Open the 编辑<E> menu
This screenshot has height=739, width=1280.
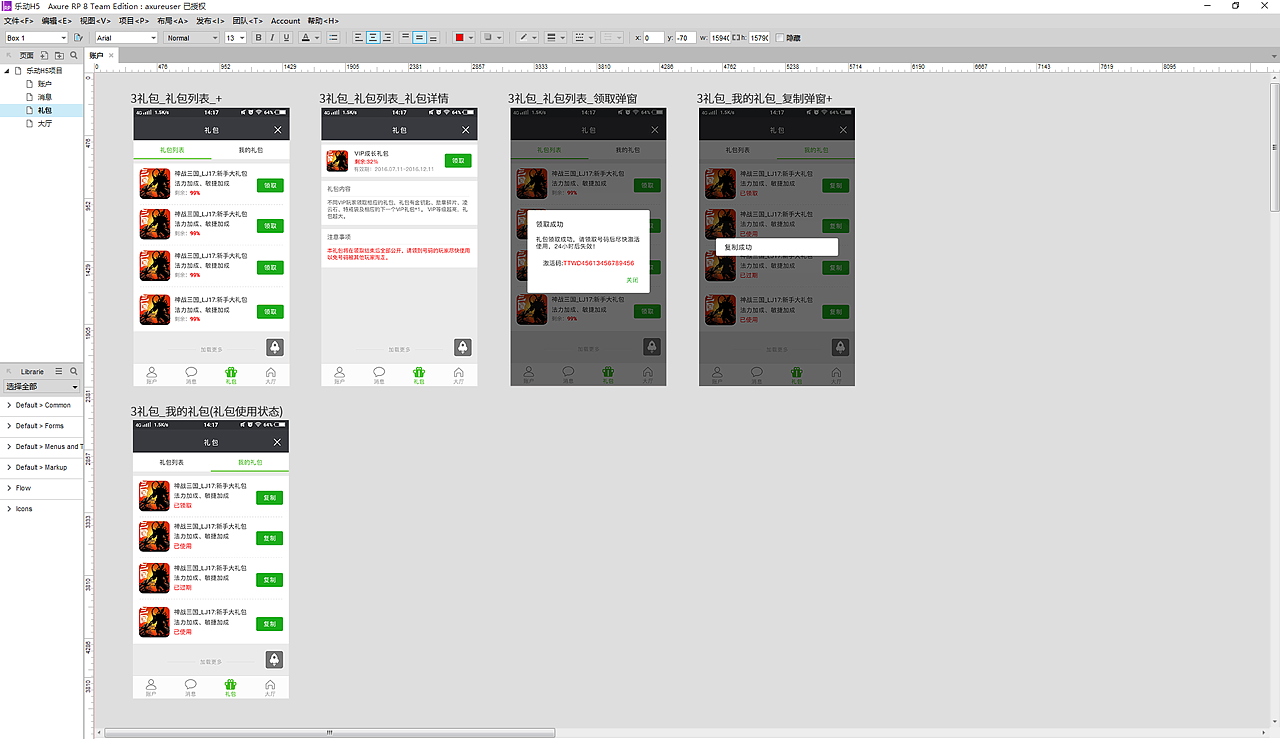pyautogui.click(x=56, y=21)
